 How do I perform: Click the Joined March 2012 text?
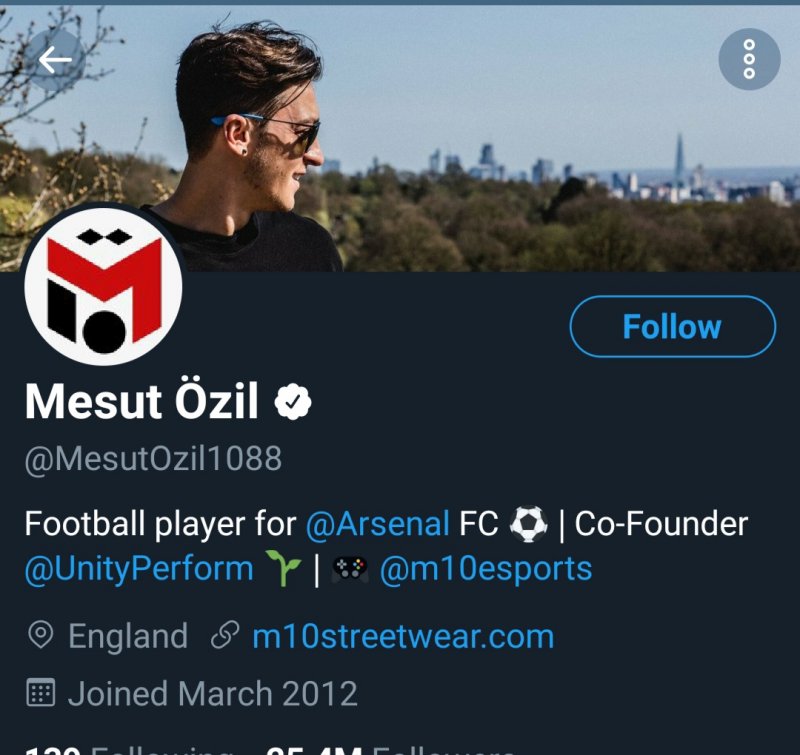212,693
